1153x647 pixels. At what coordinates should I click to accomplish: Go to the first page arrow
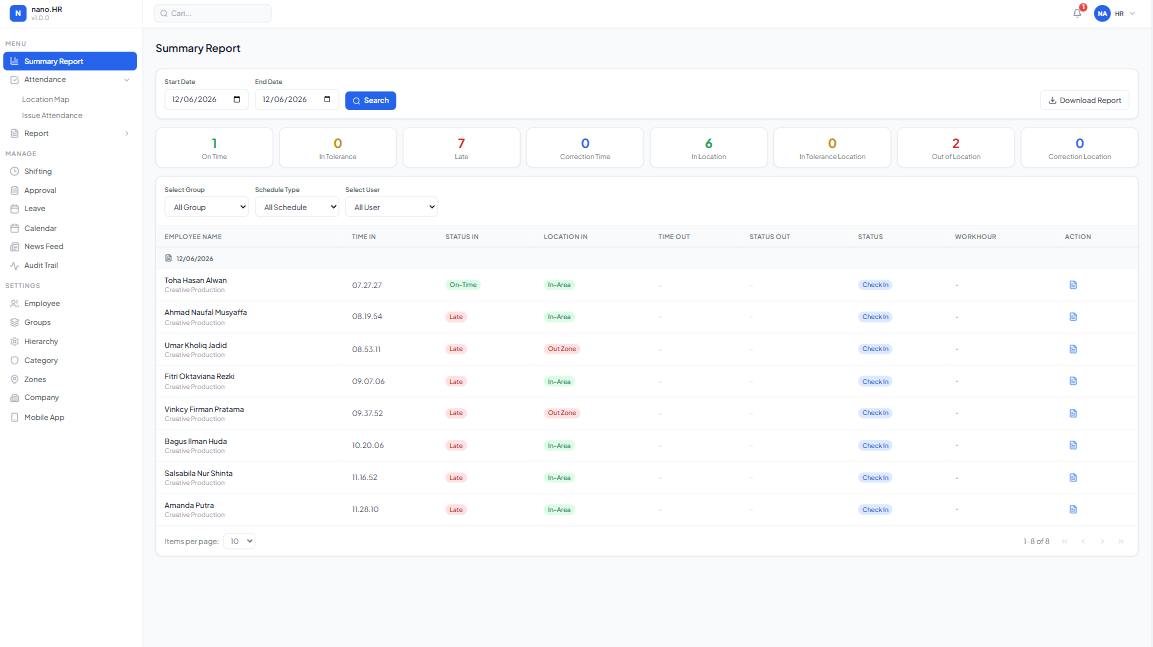coord(1065,542)
